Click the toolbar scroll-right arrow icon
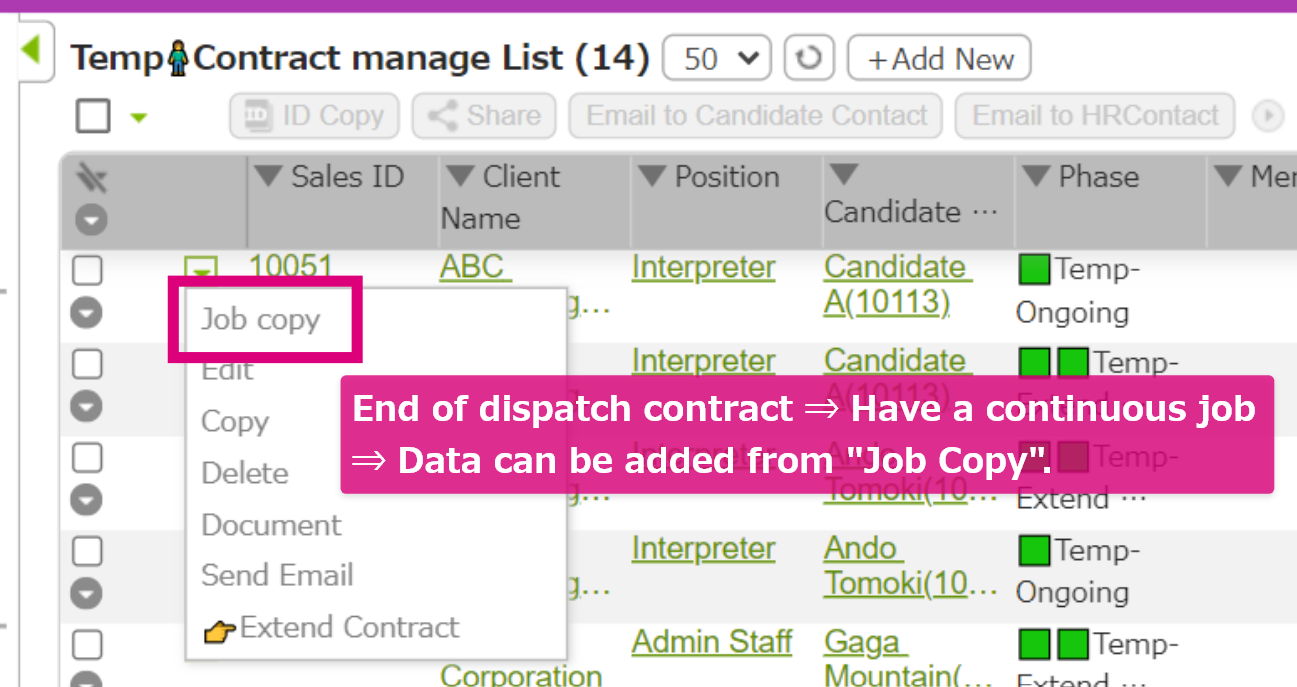The image size is (1297, 687). [1267, 116]
